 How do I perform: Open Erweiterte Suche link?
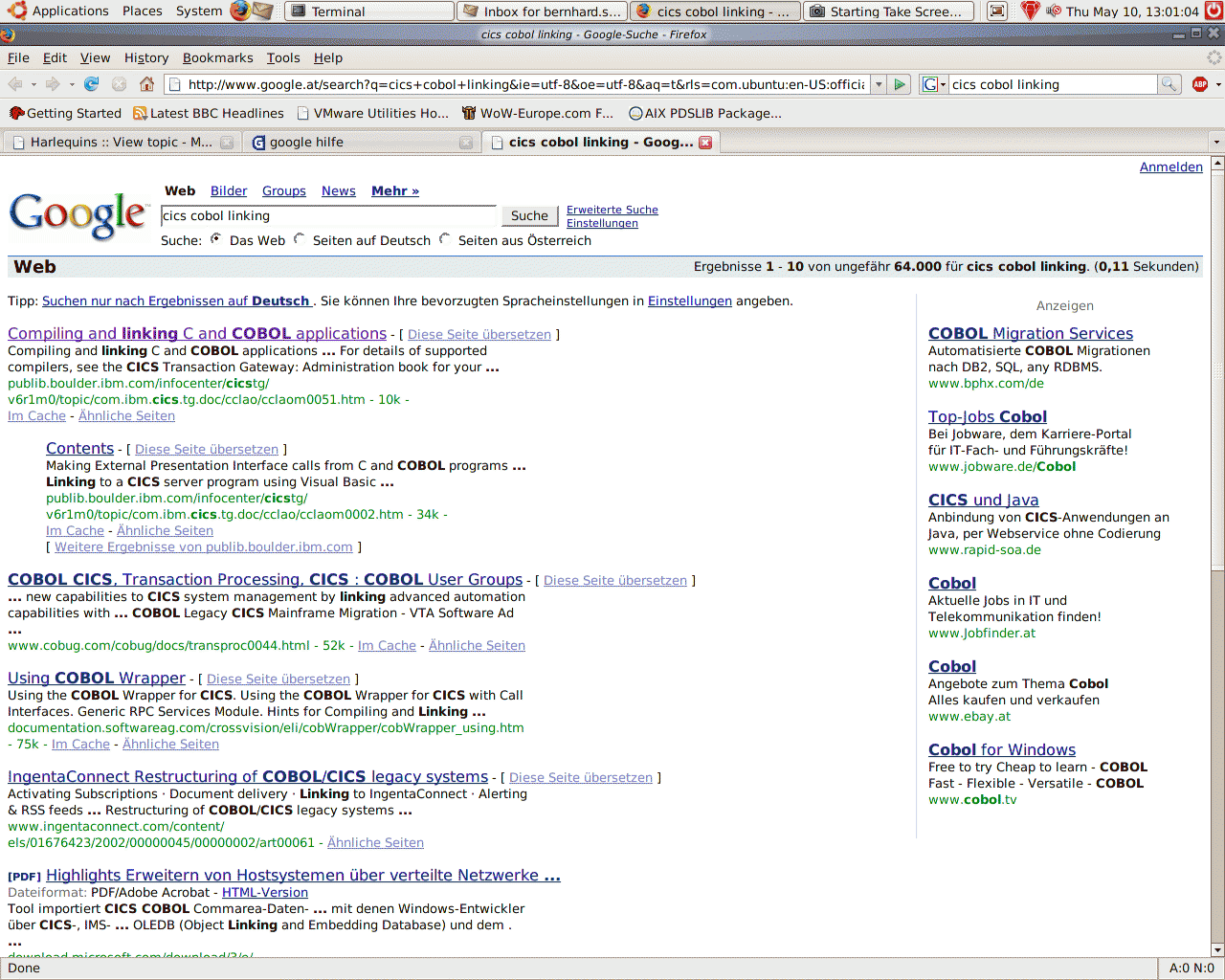point(612,210)
